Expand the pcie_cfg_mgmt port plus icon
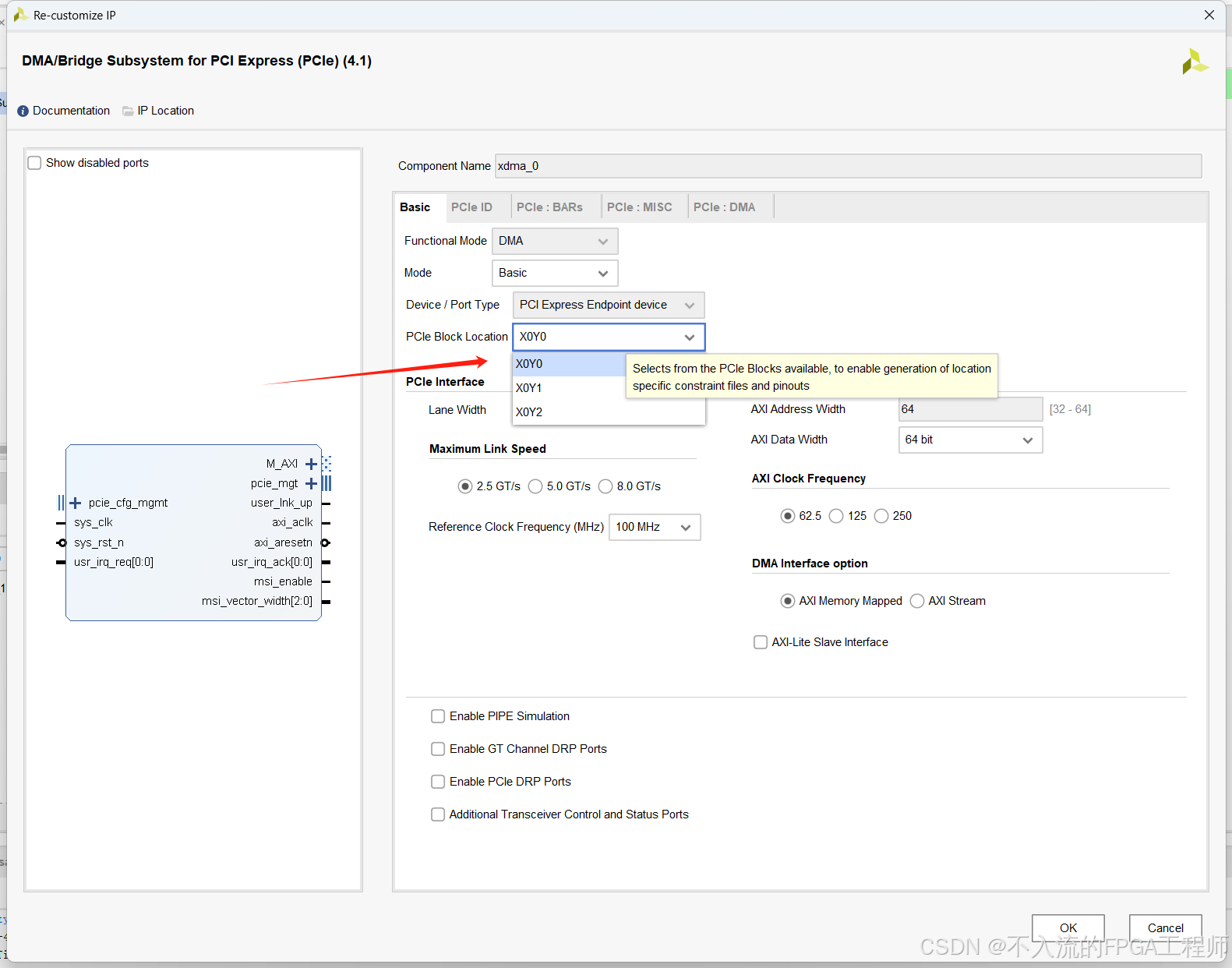Screen dimensions: 1232x968 (x=76, y=503)
